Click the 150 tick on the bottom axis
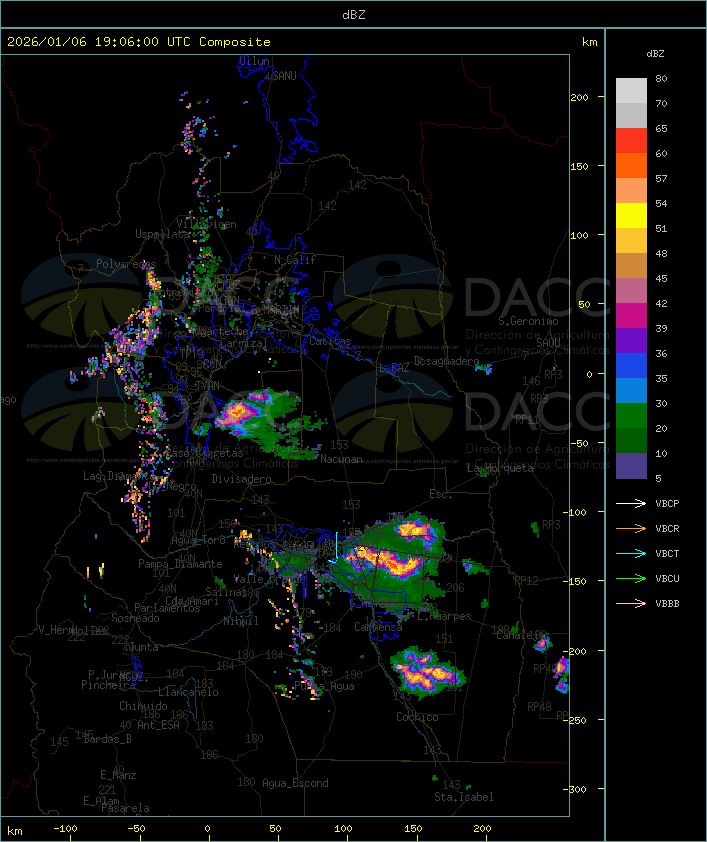Image resolution: width=707 pixels, height=842 pixels. click(413, 829)
